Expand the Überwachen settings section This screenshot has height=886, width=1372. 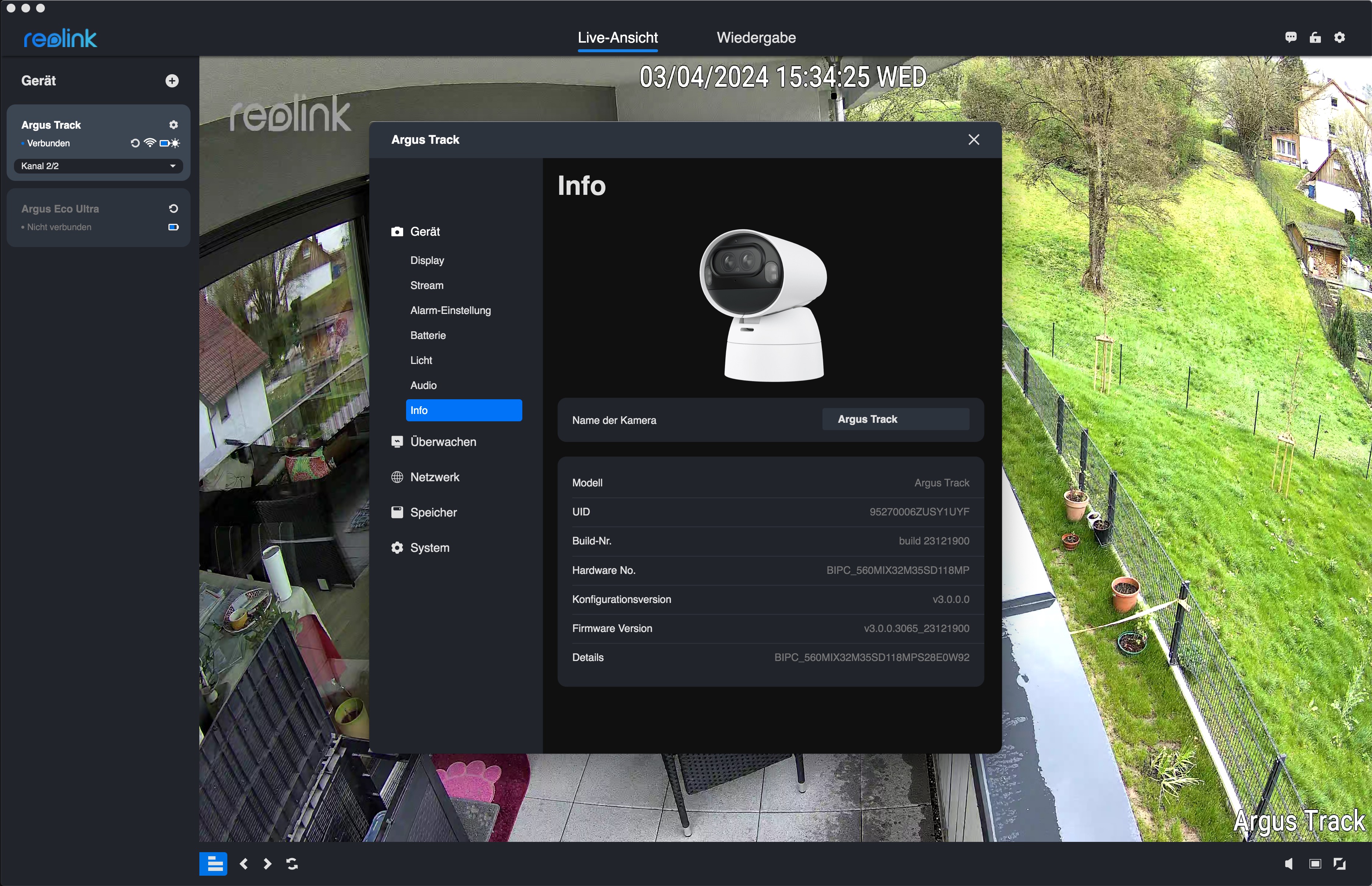point(442,442)
